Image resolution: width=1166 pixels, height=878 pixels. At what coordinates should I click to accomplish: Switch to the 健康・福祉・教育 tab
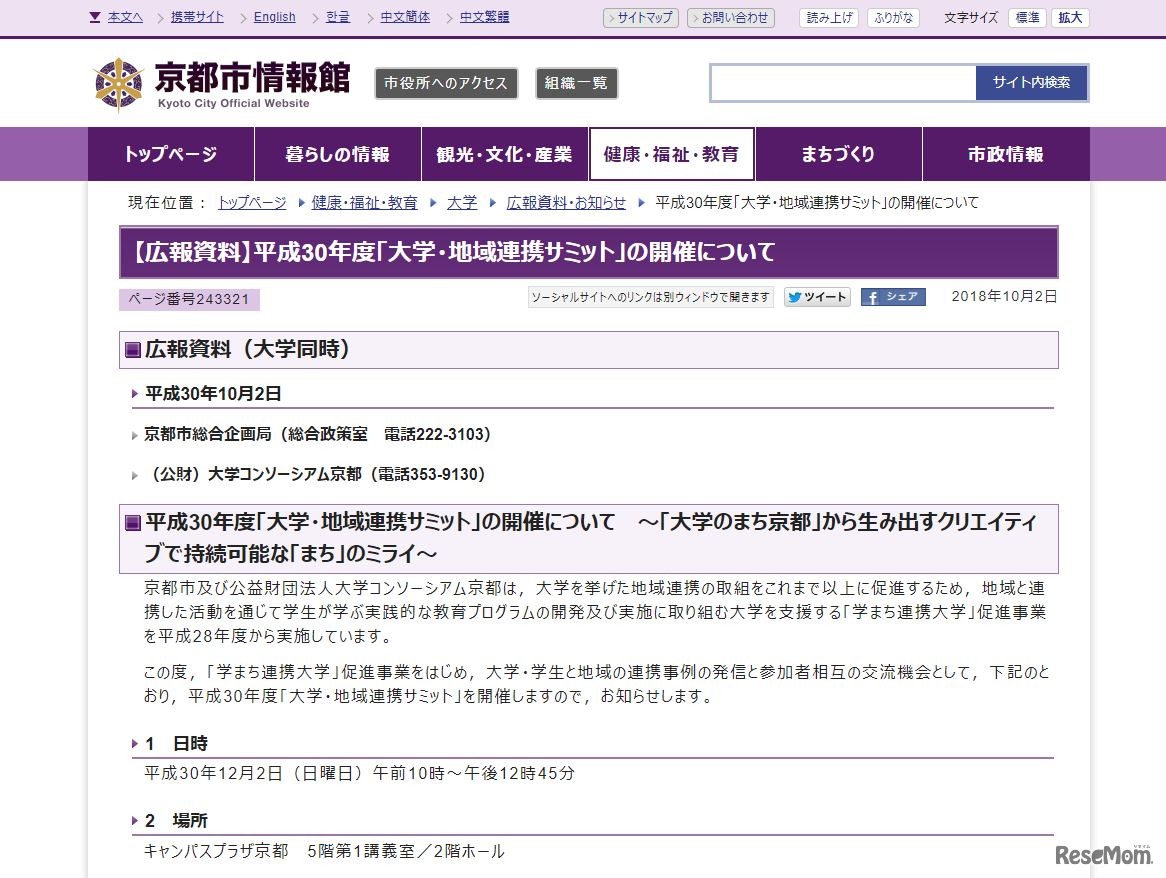point(671,154)
